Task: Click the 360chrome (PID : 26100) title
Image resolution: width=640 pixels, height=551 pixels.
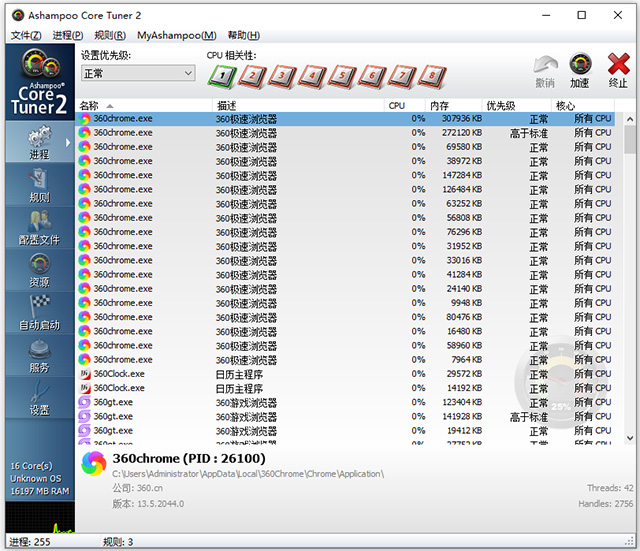Action: [189, 459]
